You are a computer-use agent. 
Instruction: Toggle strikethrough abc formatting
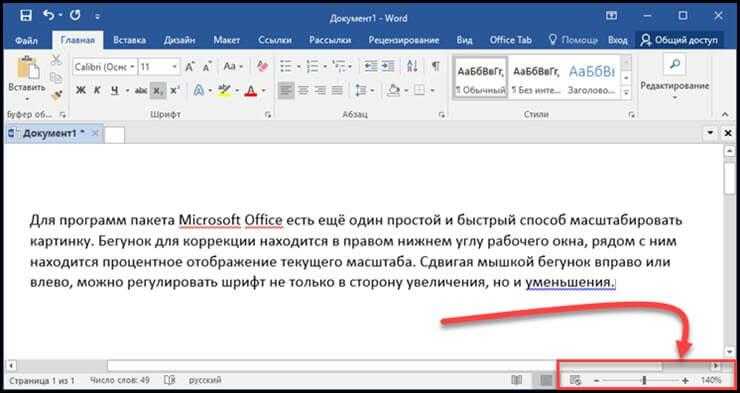point(141,91)
